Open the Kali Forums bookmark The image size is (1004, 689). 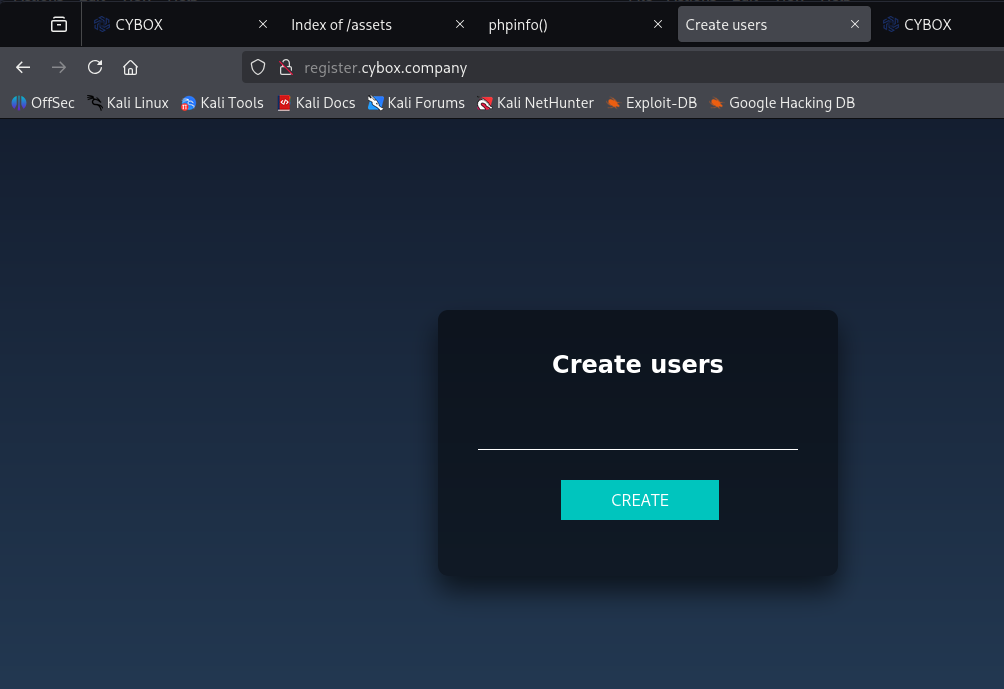416,102
